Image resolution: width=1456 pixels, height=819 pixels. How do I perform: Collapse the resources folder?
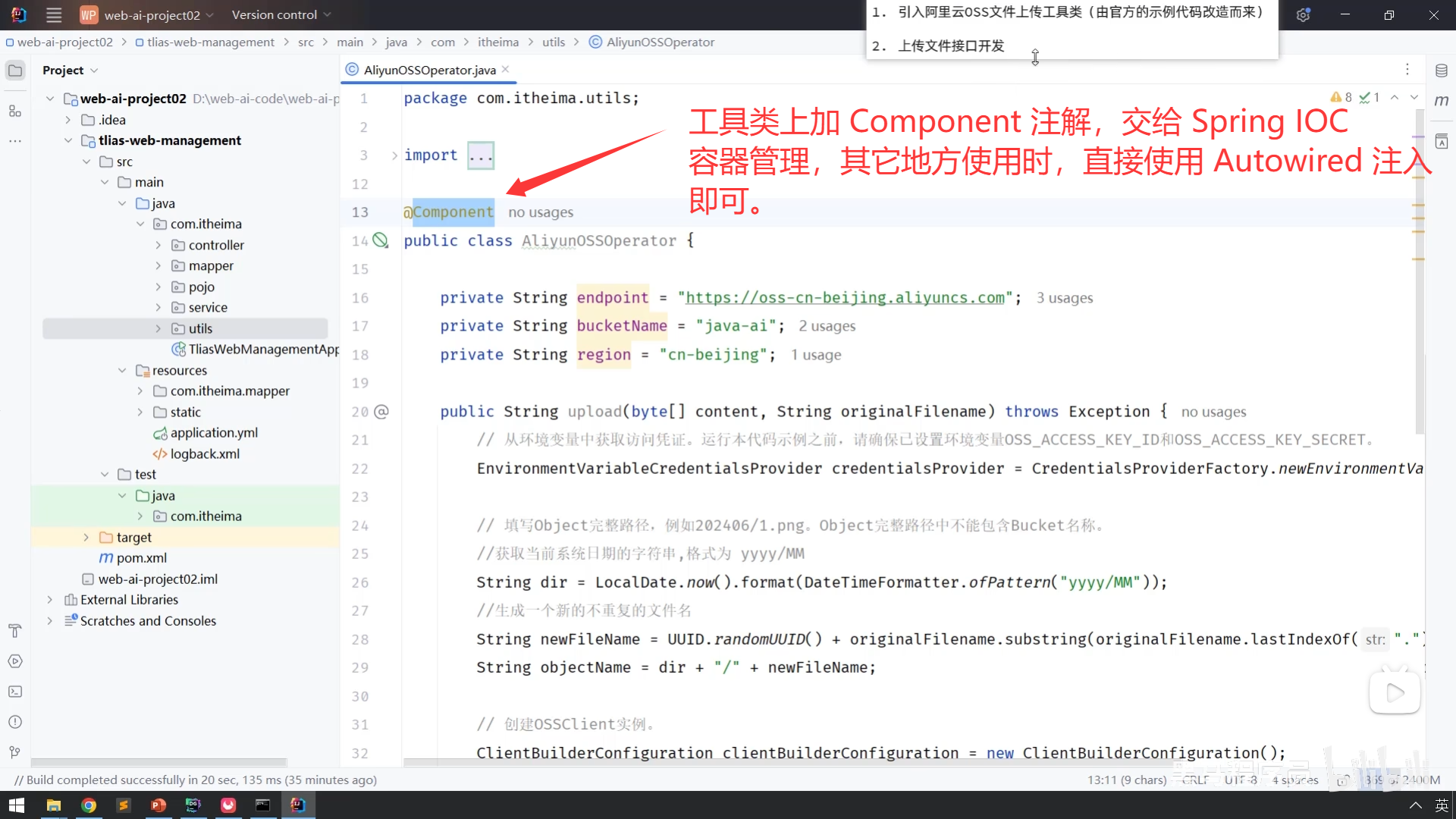[122, 370]
